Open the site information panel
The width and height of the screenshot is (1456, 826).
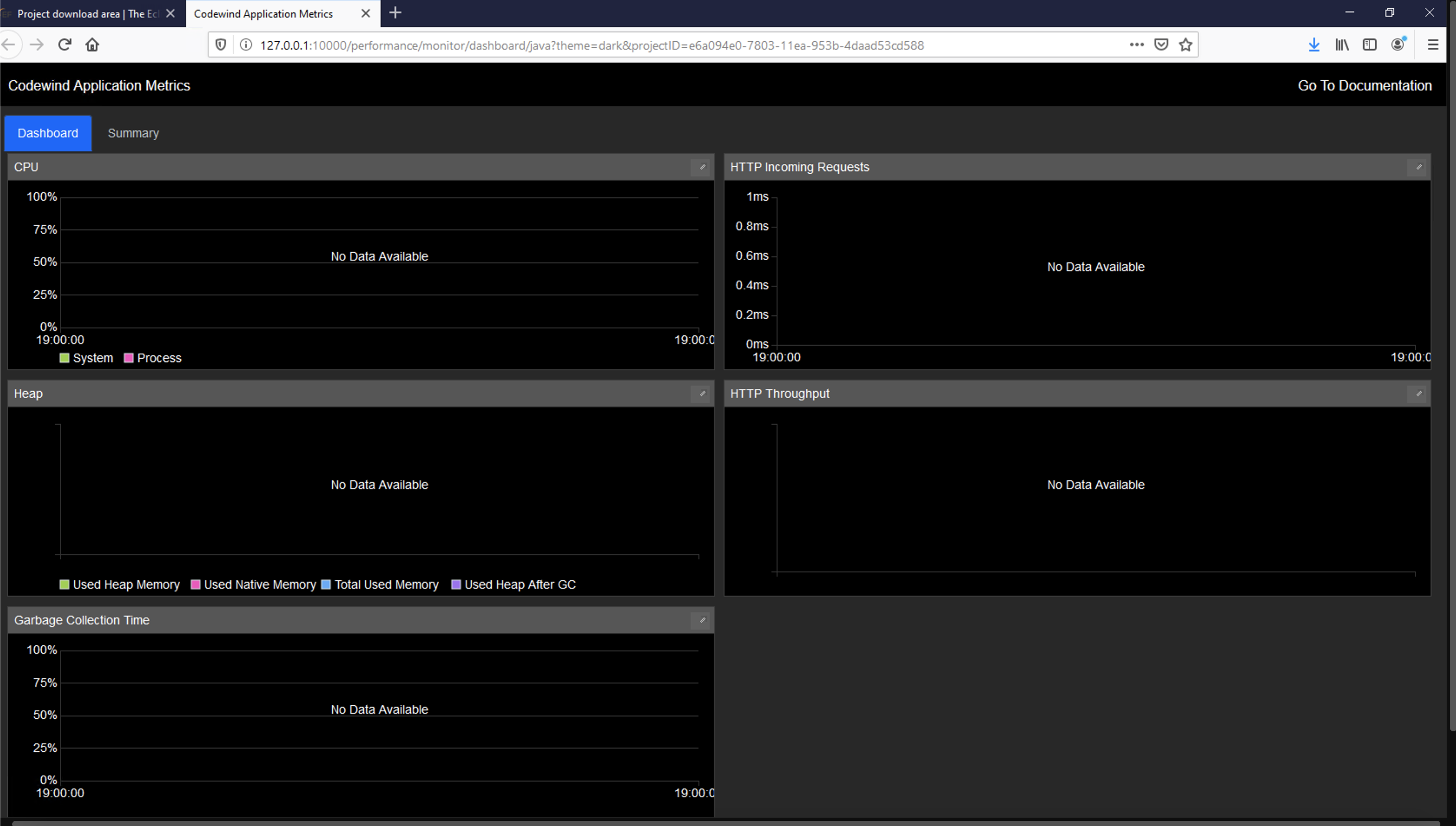click(x=246, y=44)
